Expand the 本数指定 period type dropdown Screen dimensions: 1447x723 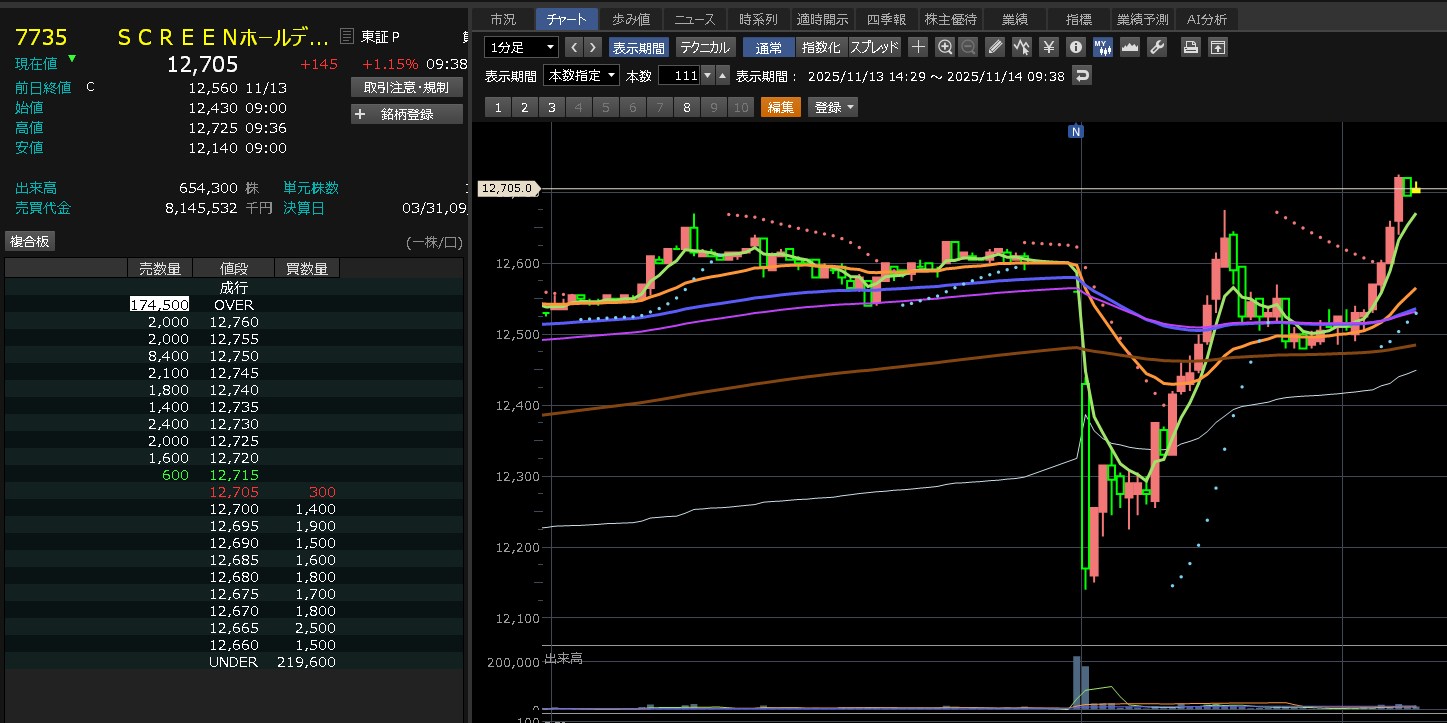580,76
